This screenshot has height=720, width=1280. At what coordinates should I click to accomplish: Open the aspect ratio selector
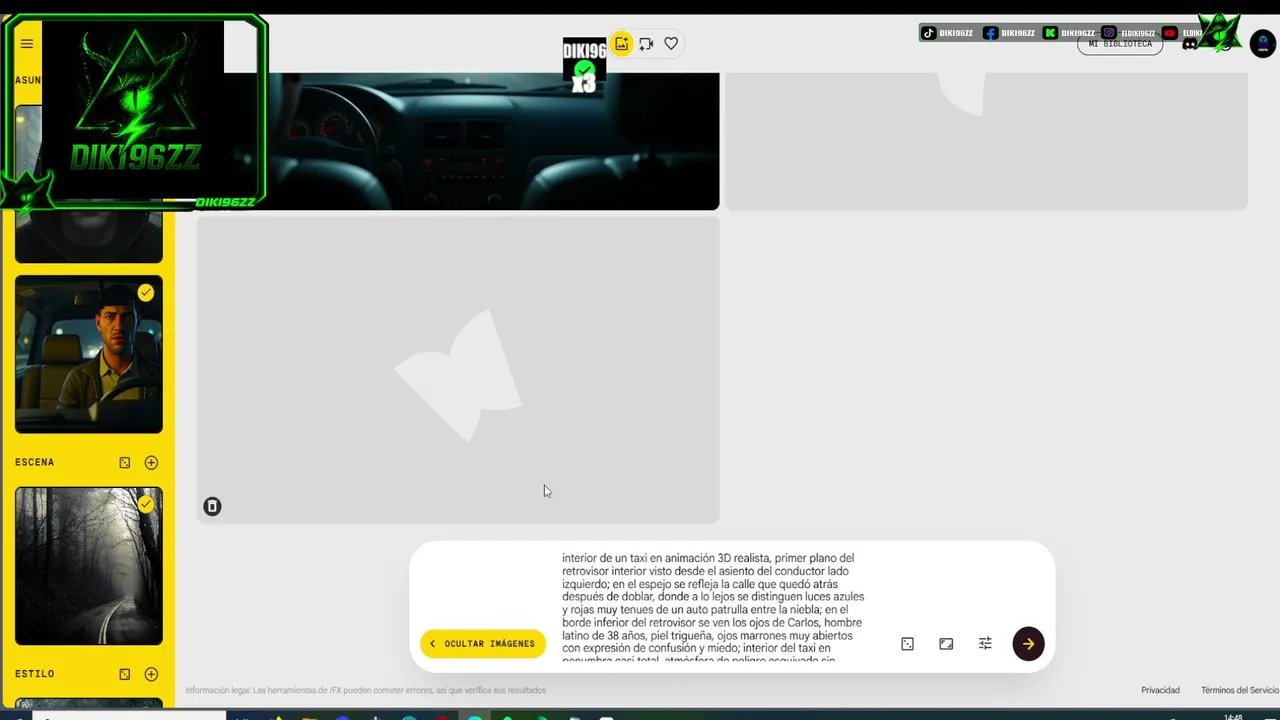946,644
